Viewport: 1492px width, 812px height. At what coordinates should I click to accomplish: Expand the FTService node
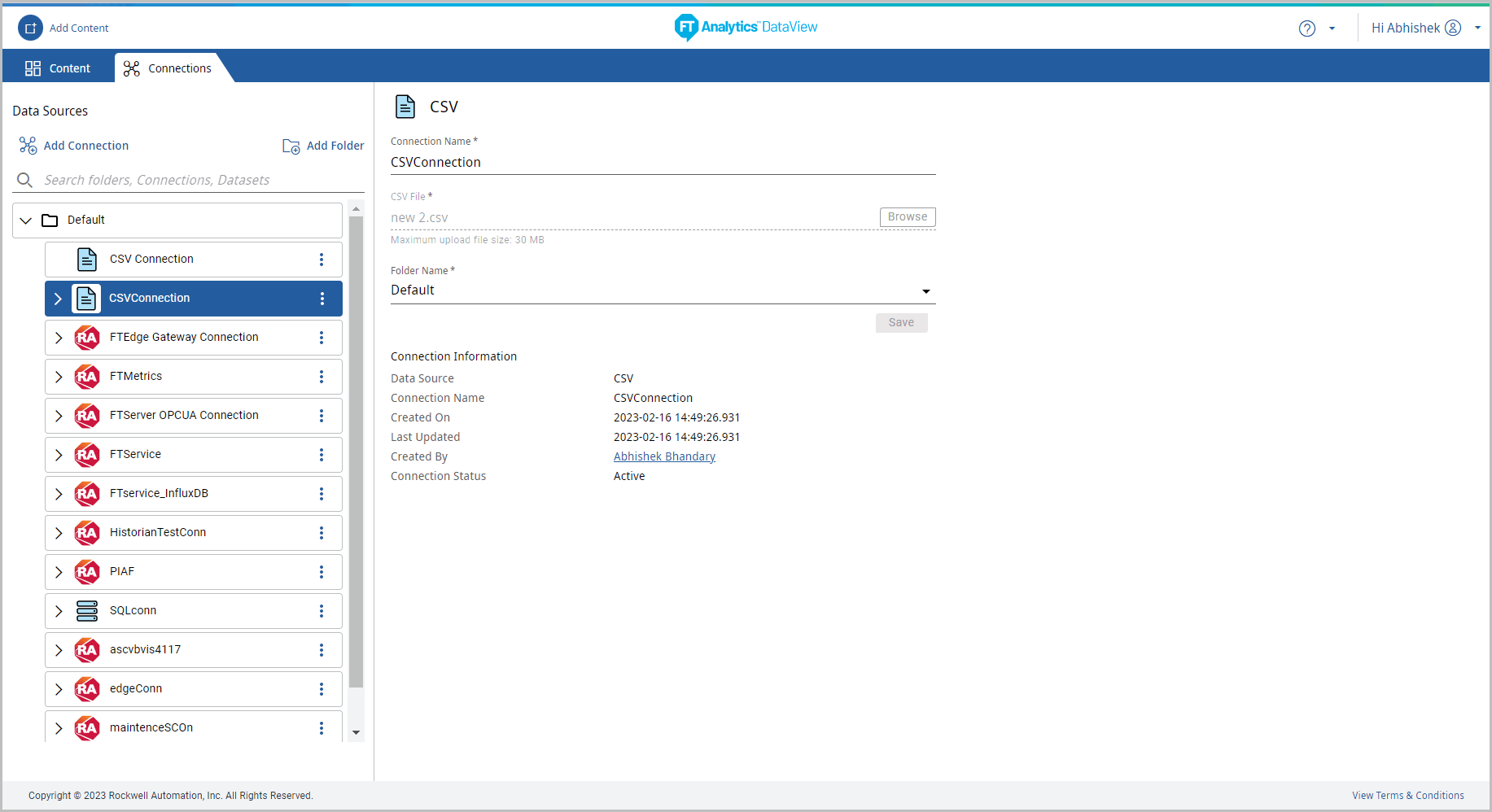(59, 455)
